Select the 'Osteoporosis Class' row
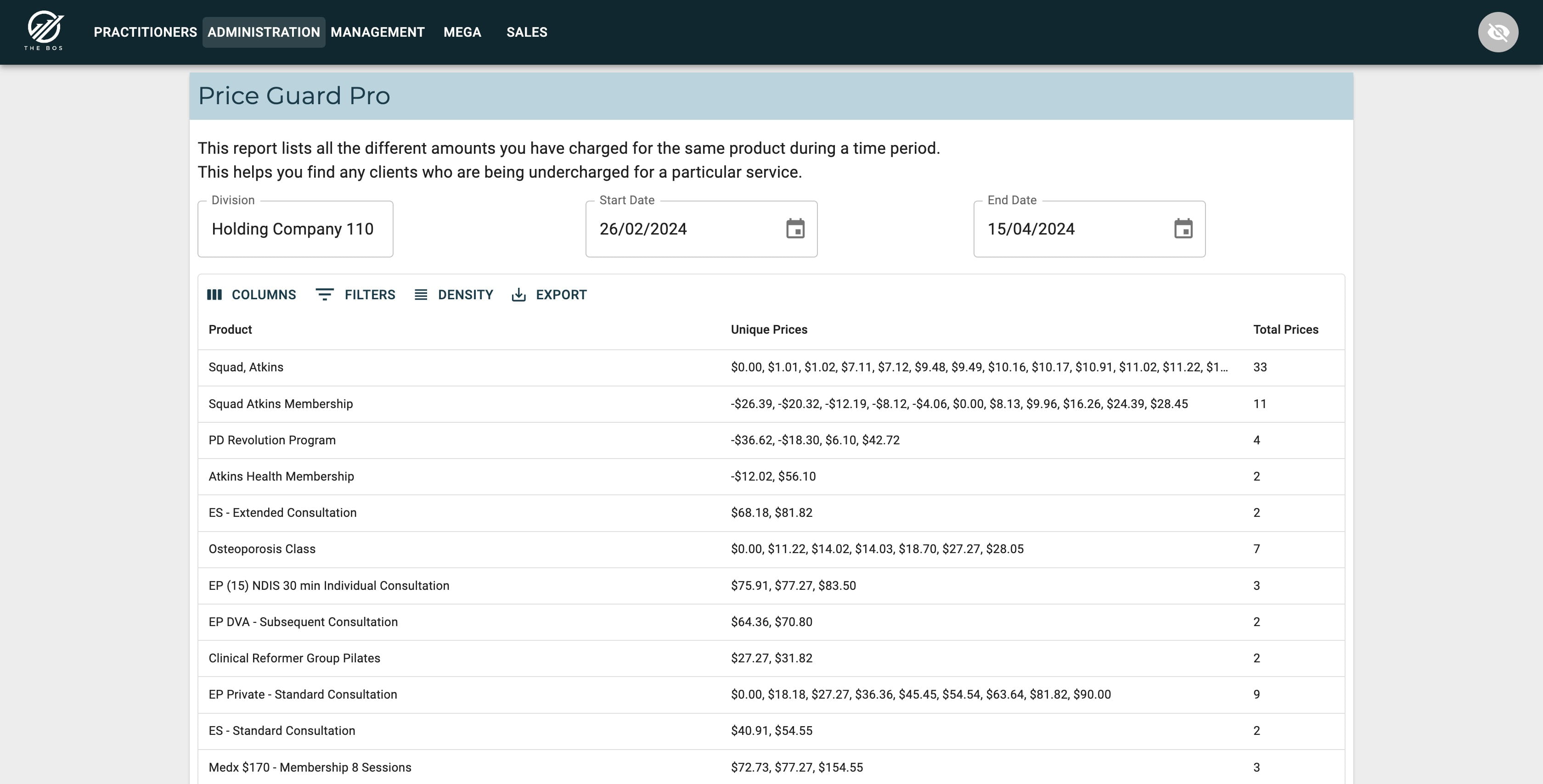 click(771, 549)
